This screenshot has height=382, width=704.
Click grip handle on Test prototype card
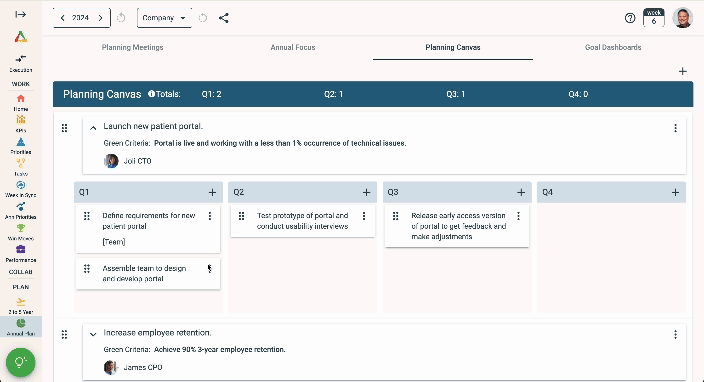click(242, 216)
